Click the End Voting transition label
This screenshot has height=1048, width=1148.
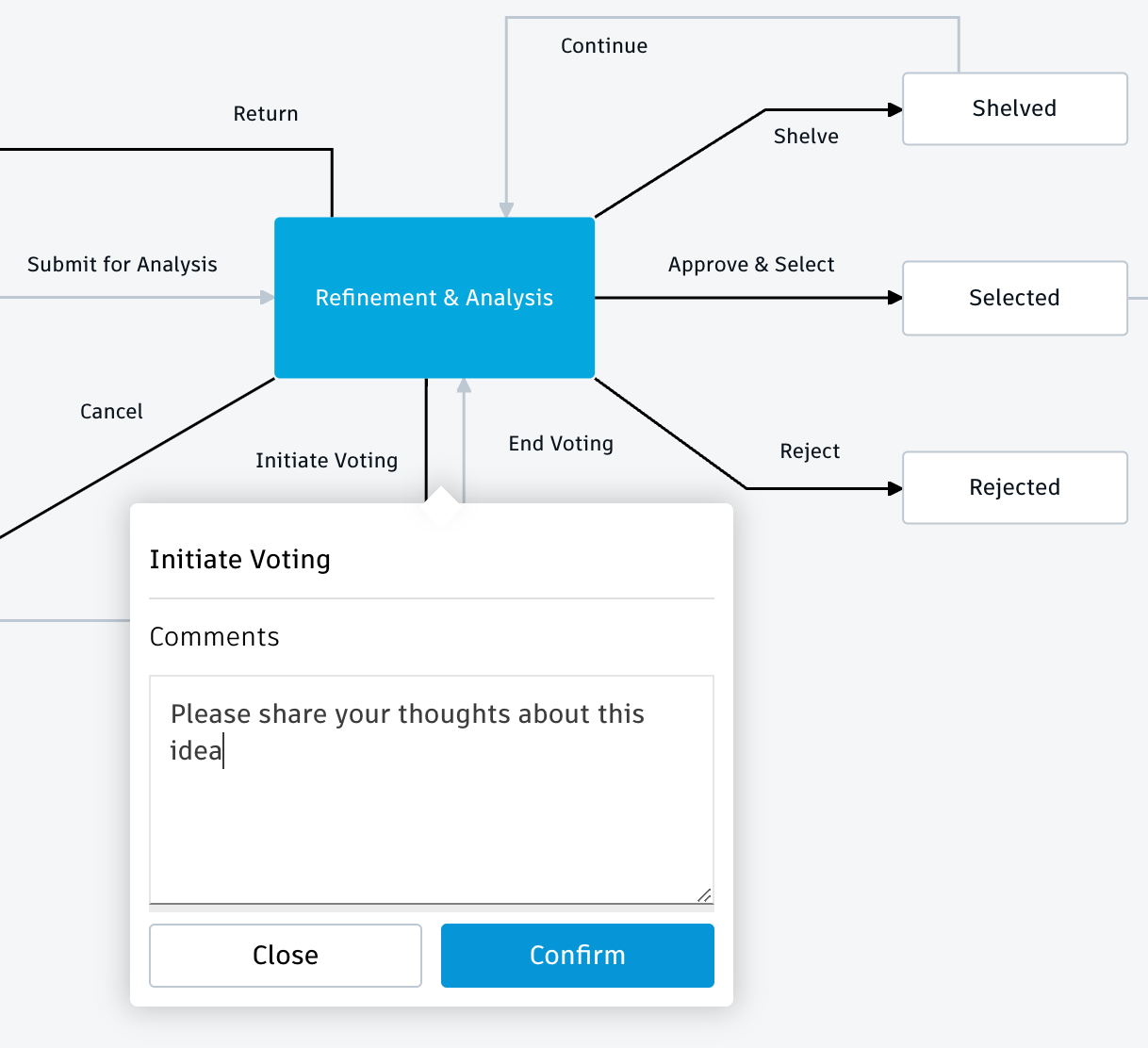point(561,444)
